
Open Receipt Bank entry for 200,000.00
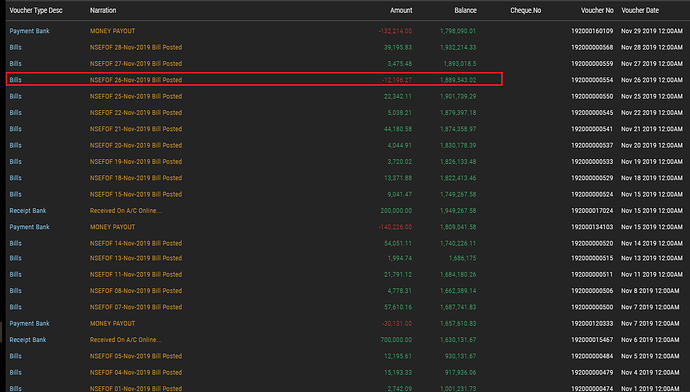point(28,211)
